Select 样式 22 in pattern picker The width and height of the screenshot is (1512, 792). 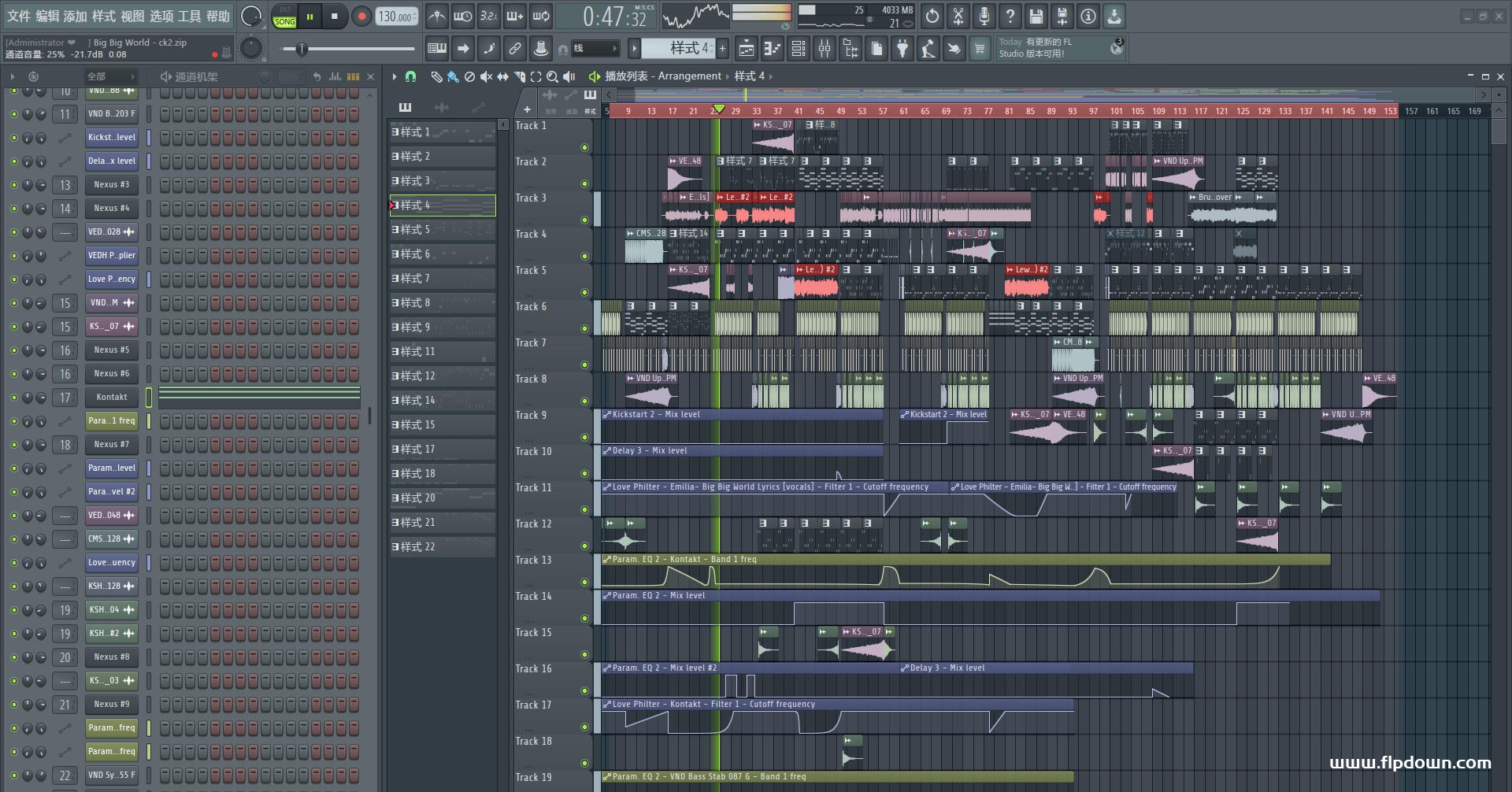[443, 547]
